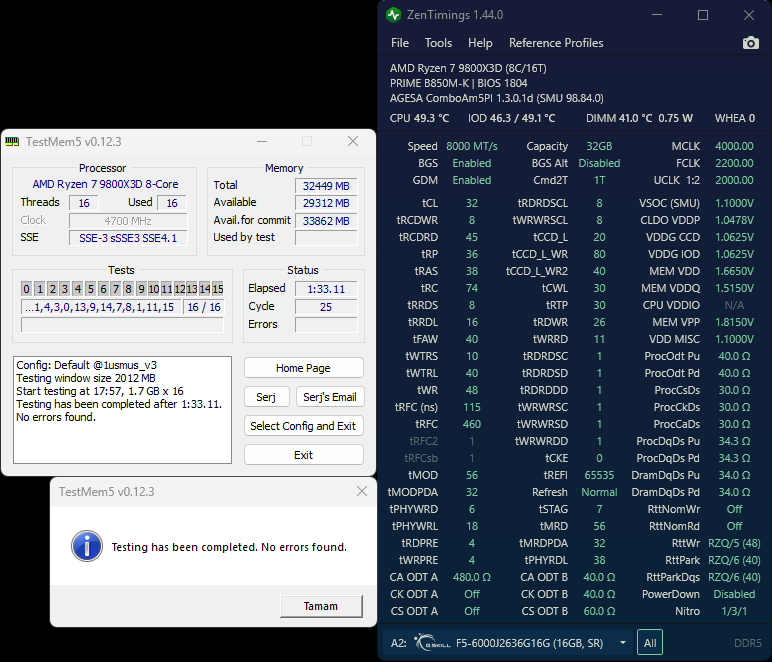This screenshot has width=772, height=662.
Task: Click the Elapsed 1:33.11 field
Action: [326, 289]
